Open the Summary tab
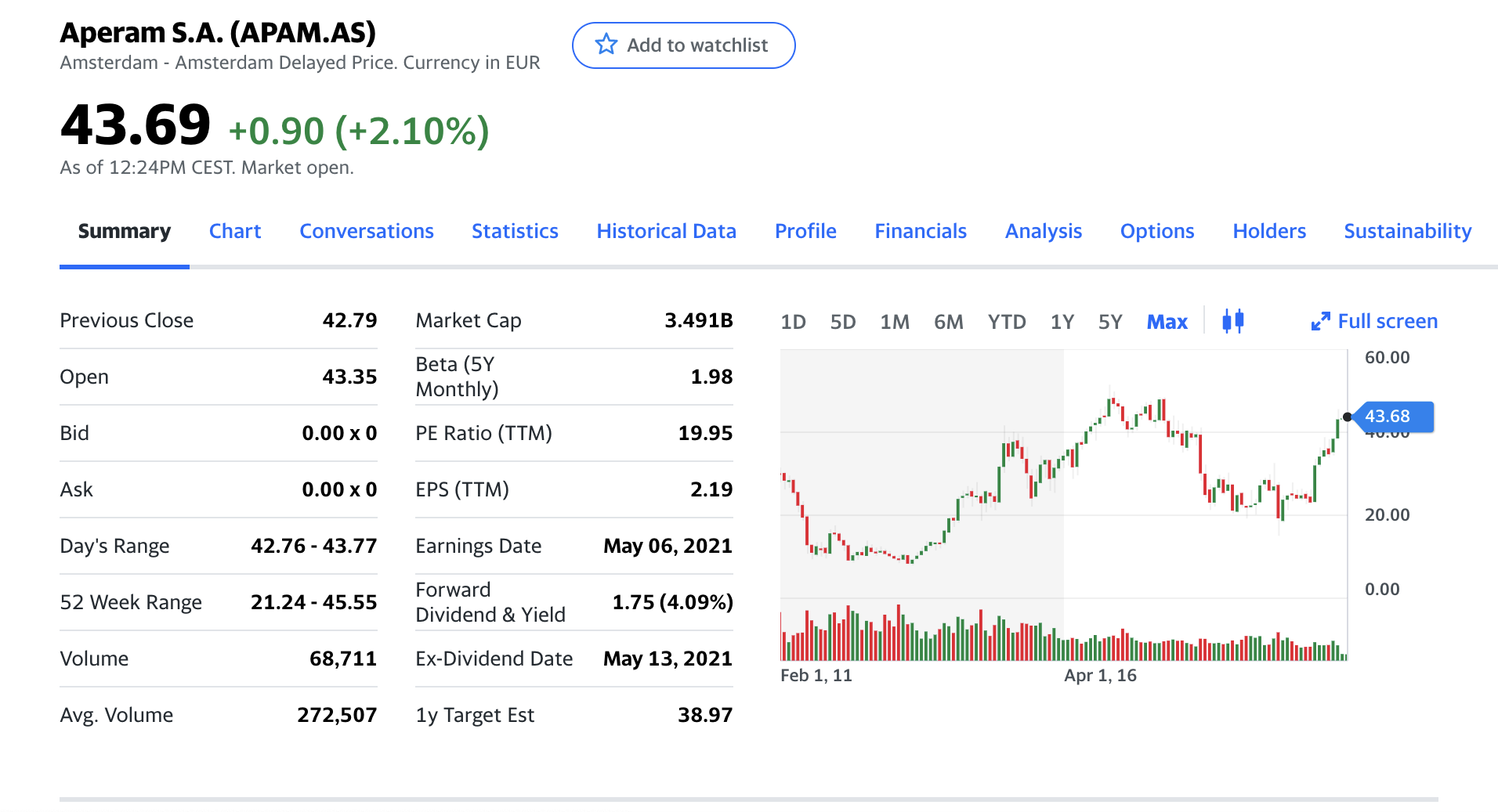 pos(125,231)
